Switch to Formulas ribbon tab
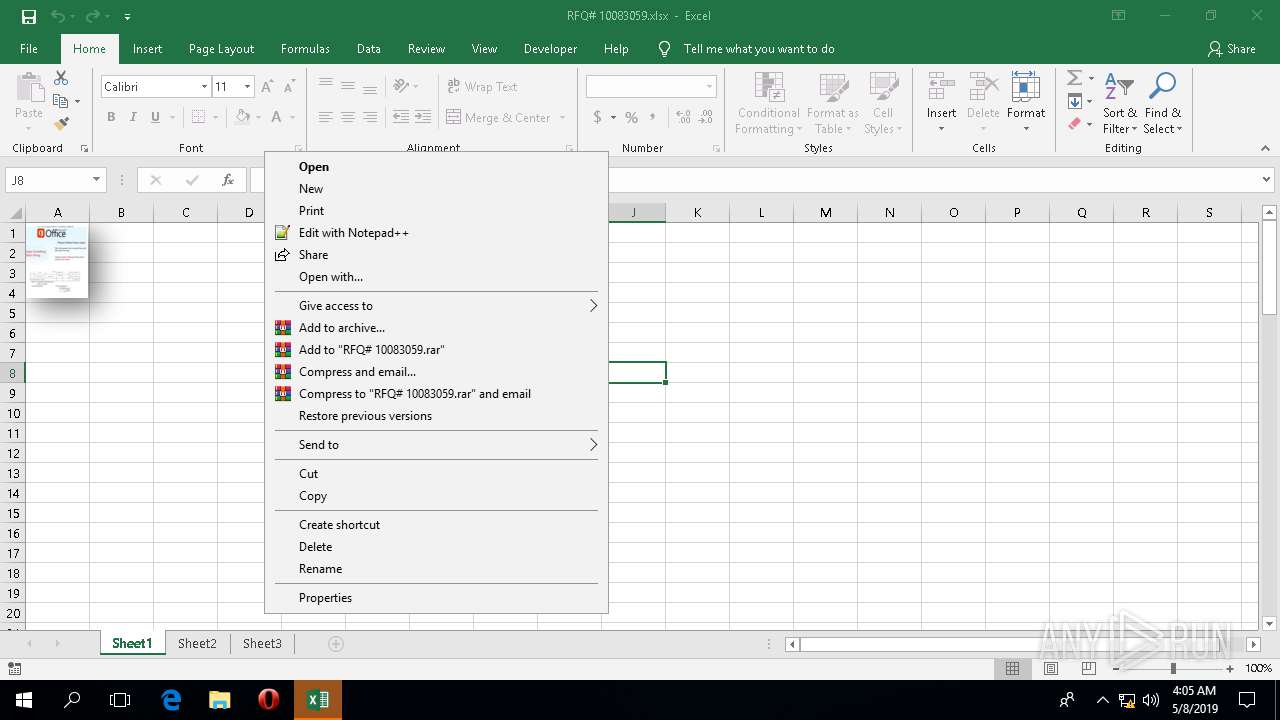This screenshot has height=720, width=1280. click(305, 49)
